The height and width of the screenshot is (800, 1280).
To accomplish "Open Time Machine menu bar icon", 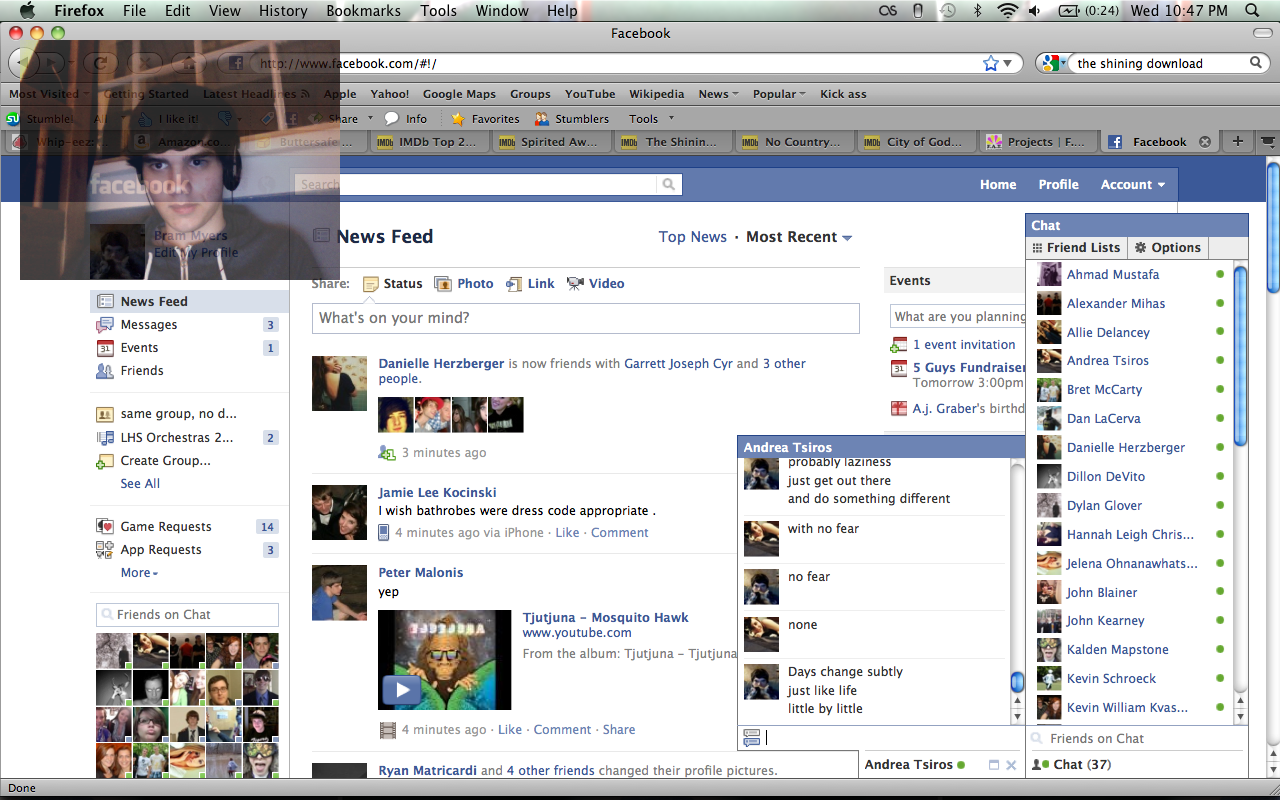I will coord(948,11).
